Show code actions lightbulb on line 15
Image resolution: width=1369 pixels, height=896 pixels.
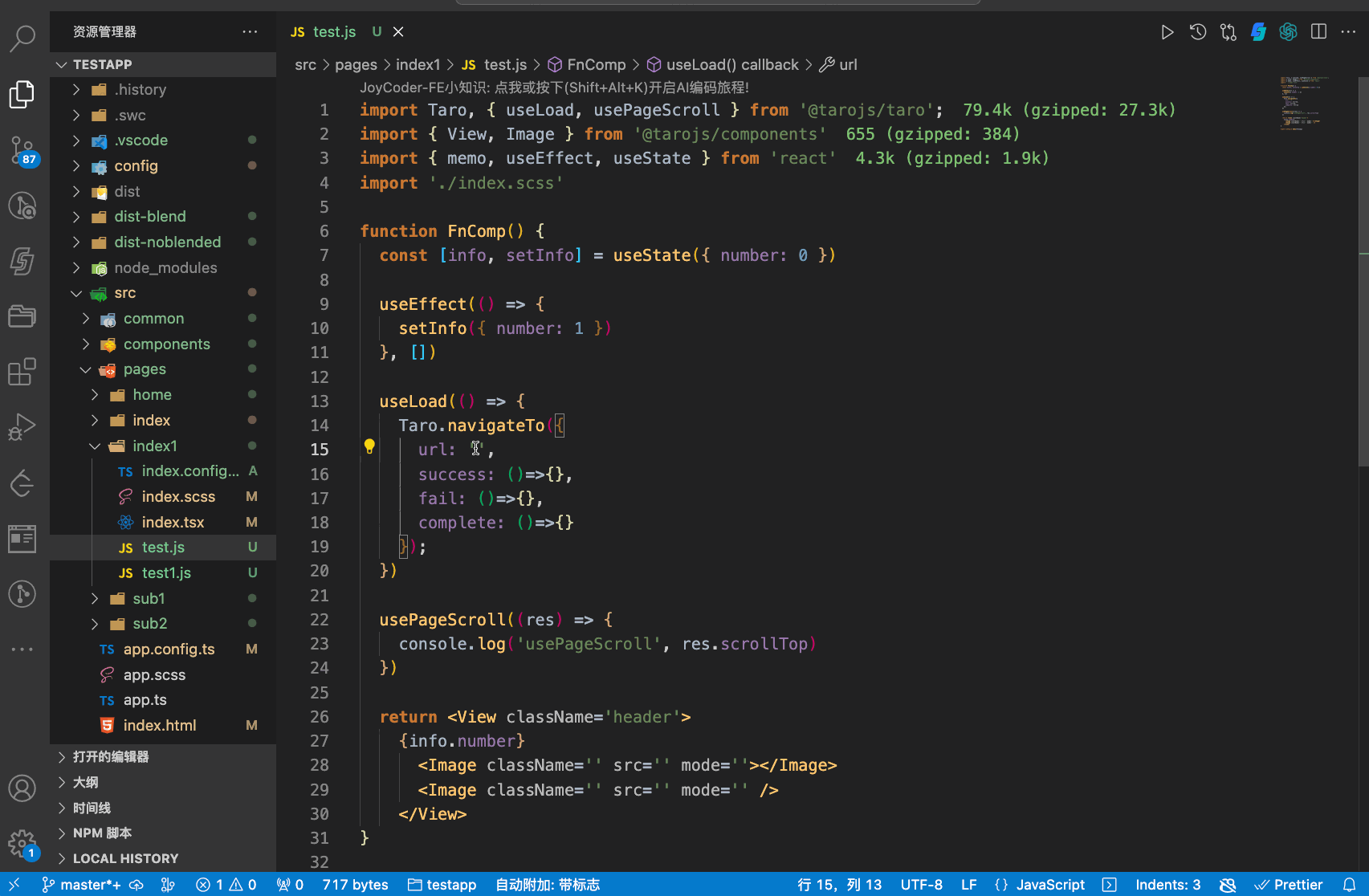(369, 446)
